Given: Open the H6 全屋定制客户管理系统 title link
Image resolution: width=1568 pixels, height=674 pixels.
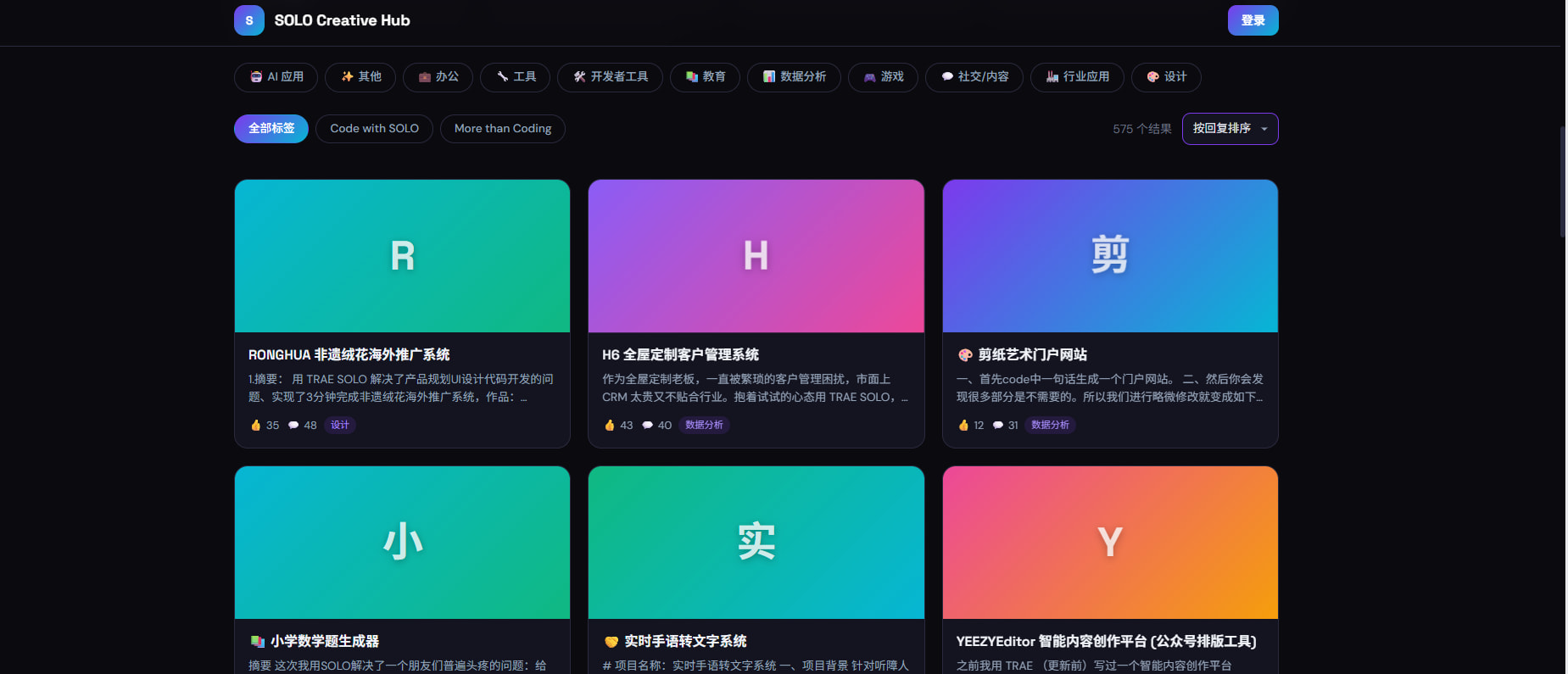Looking at the screenshot, I should tap(680, 355).
